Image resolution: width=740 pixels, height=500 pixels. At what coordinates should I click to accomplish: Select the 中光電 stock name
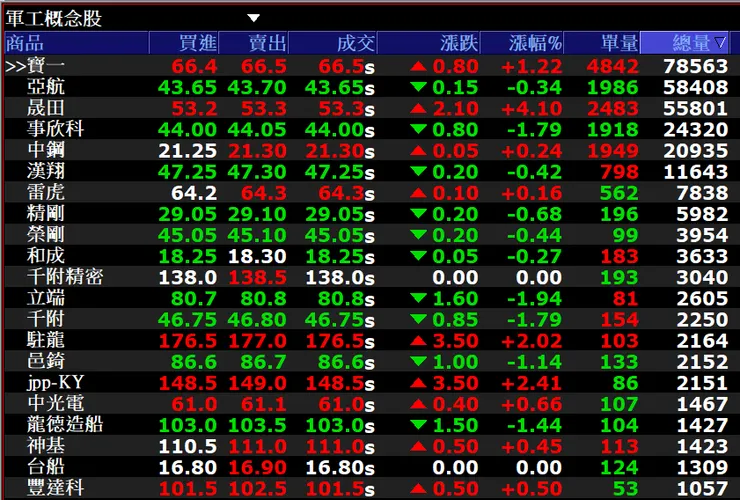click(x=55, y=403)
